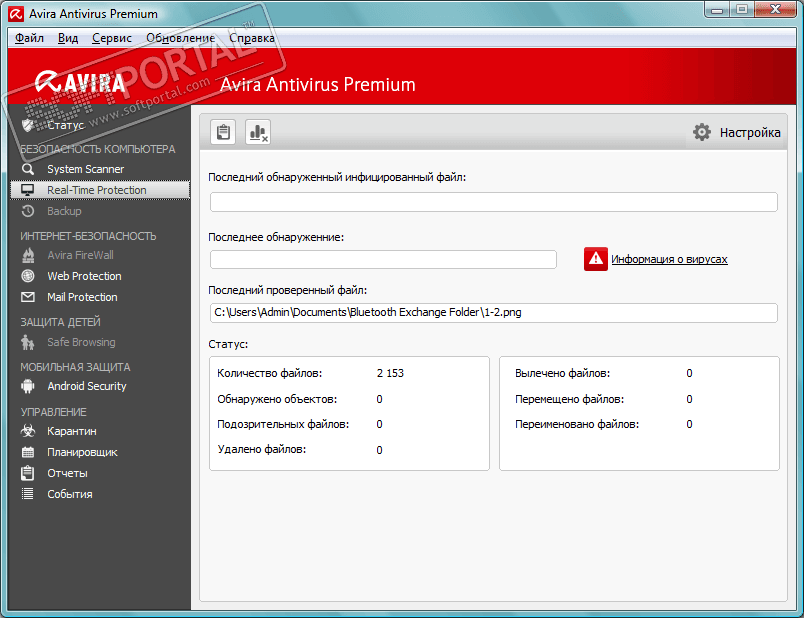Screen dimensions: 804x618
Task: Open the Файл menu
Action: click(x=29, y=38)
